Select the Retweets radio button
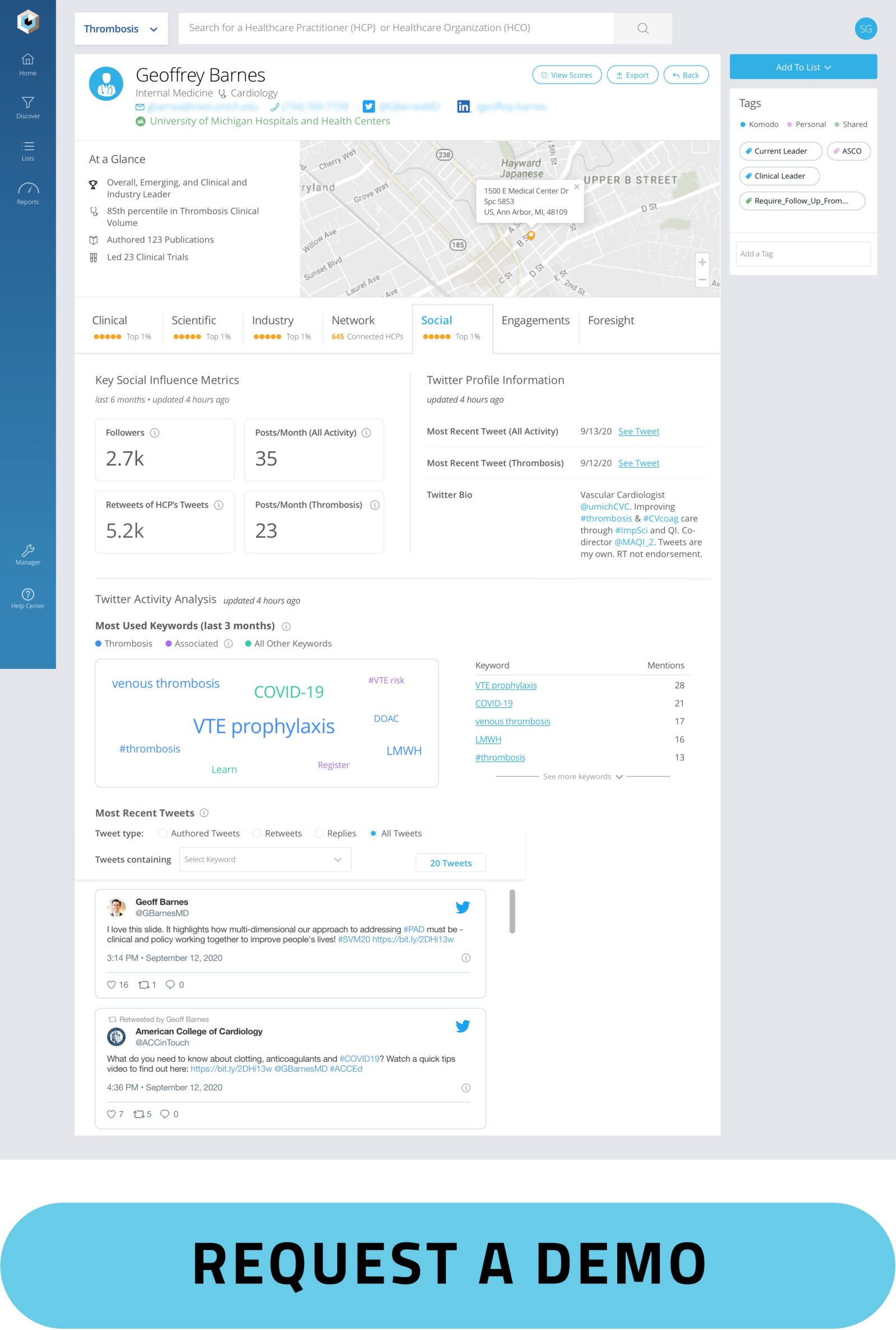Screen dimensions: 896x1330 coord(257,833)
